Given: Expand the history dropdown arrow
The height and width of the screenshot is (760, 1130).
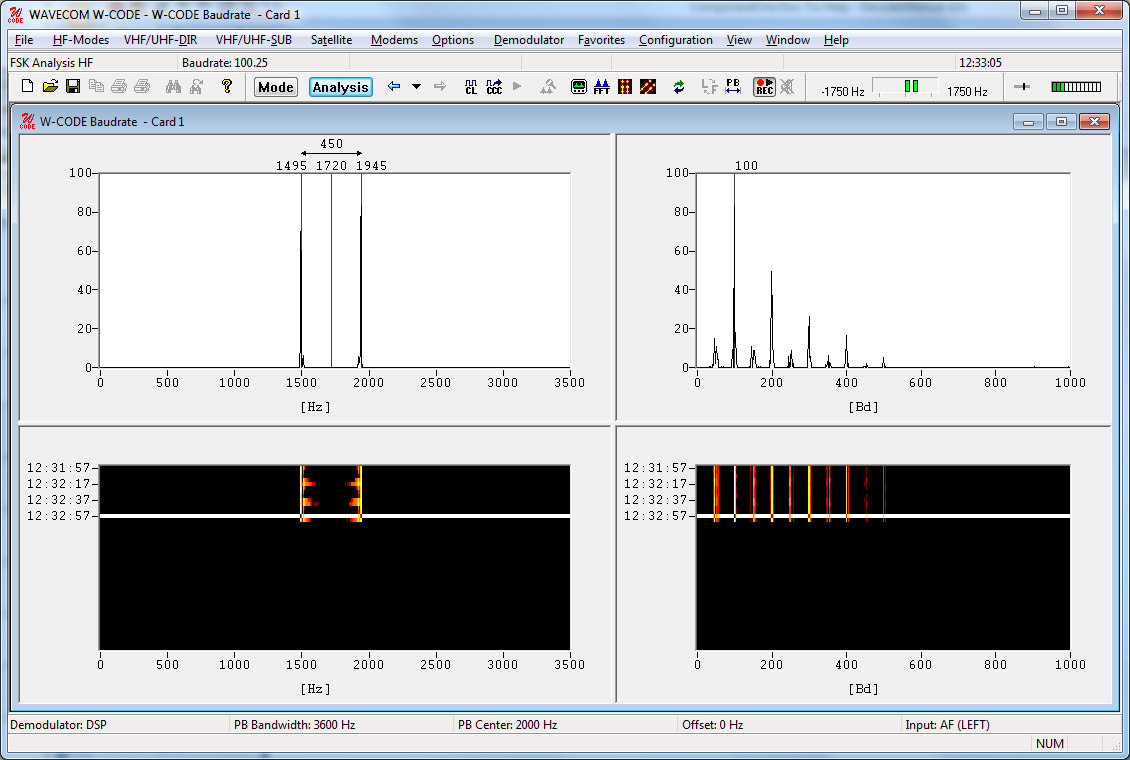Looking at the screenshot, I should (417, 86).
